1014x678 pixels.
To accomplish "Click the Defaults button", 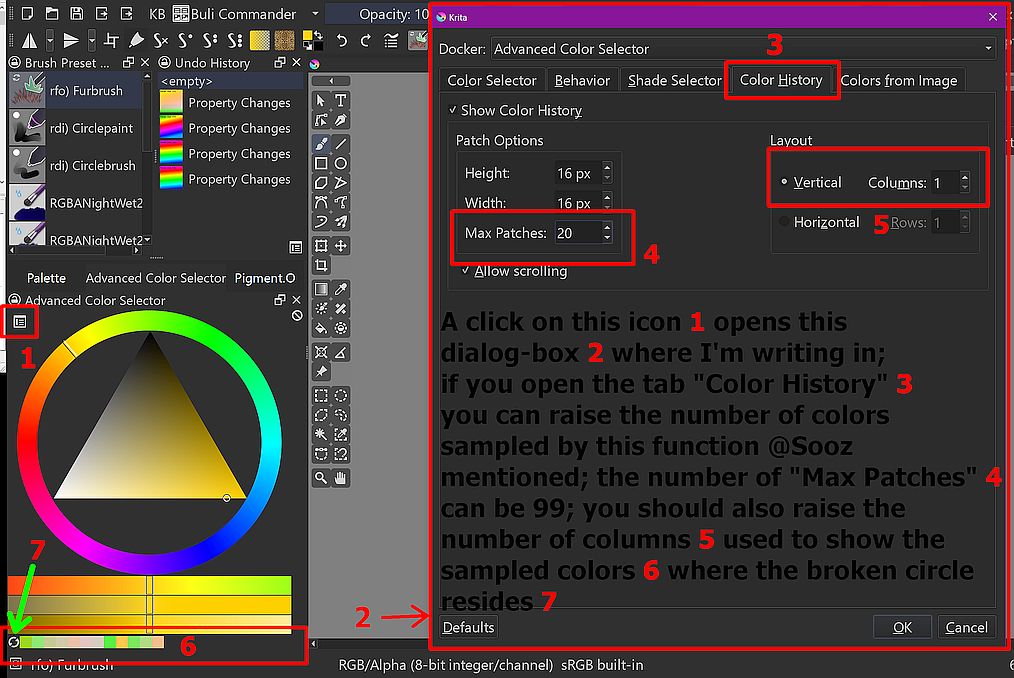I will 468,627.
